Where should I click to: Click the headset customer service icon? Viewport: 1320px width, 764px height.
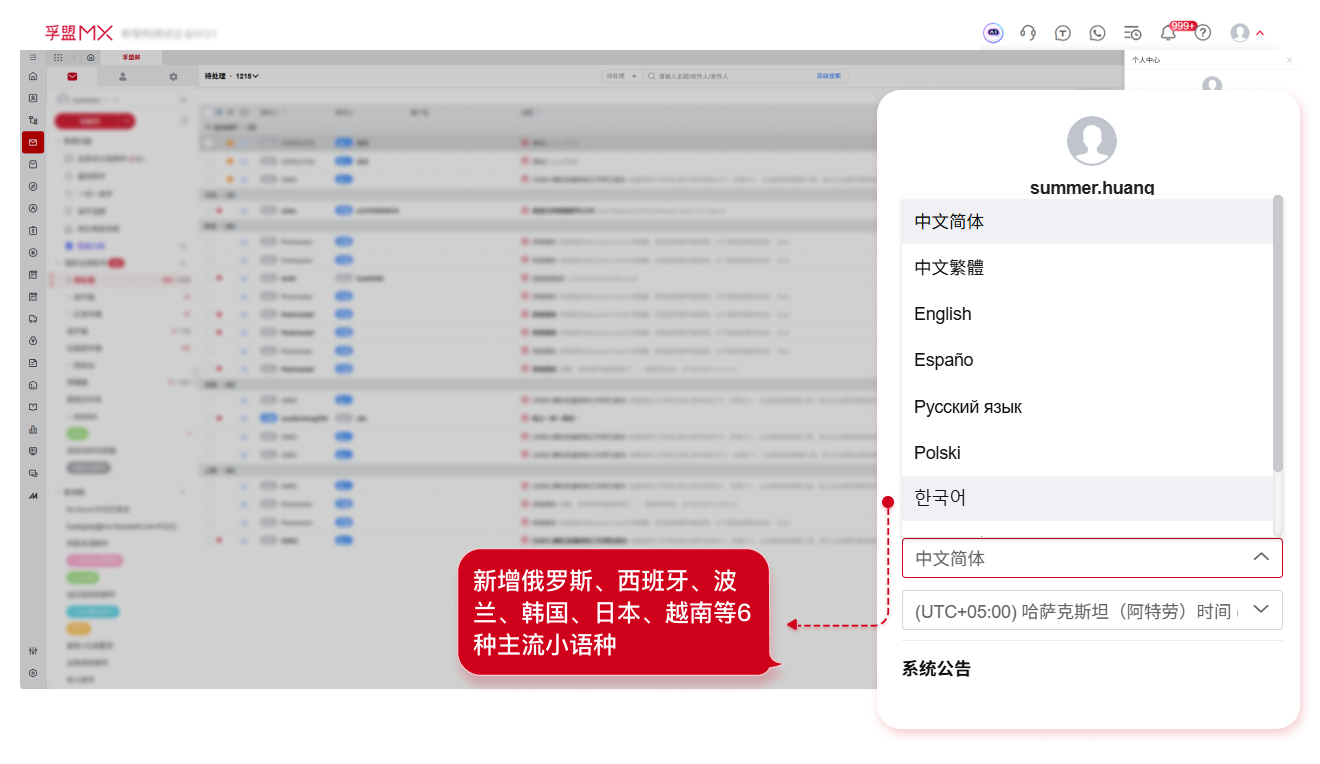coord(1027,33)
